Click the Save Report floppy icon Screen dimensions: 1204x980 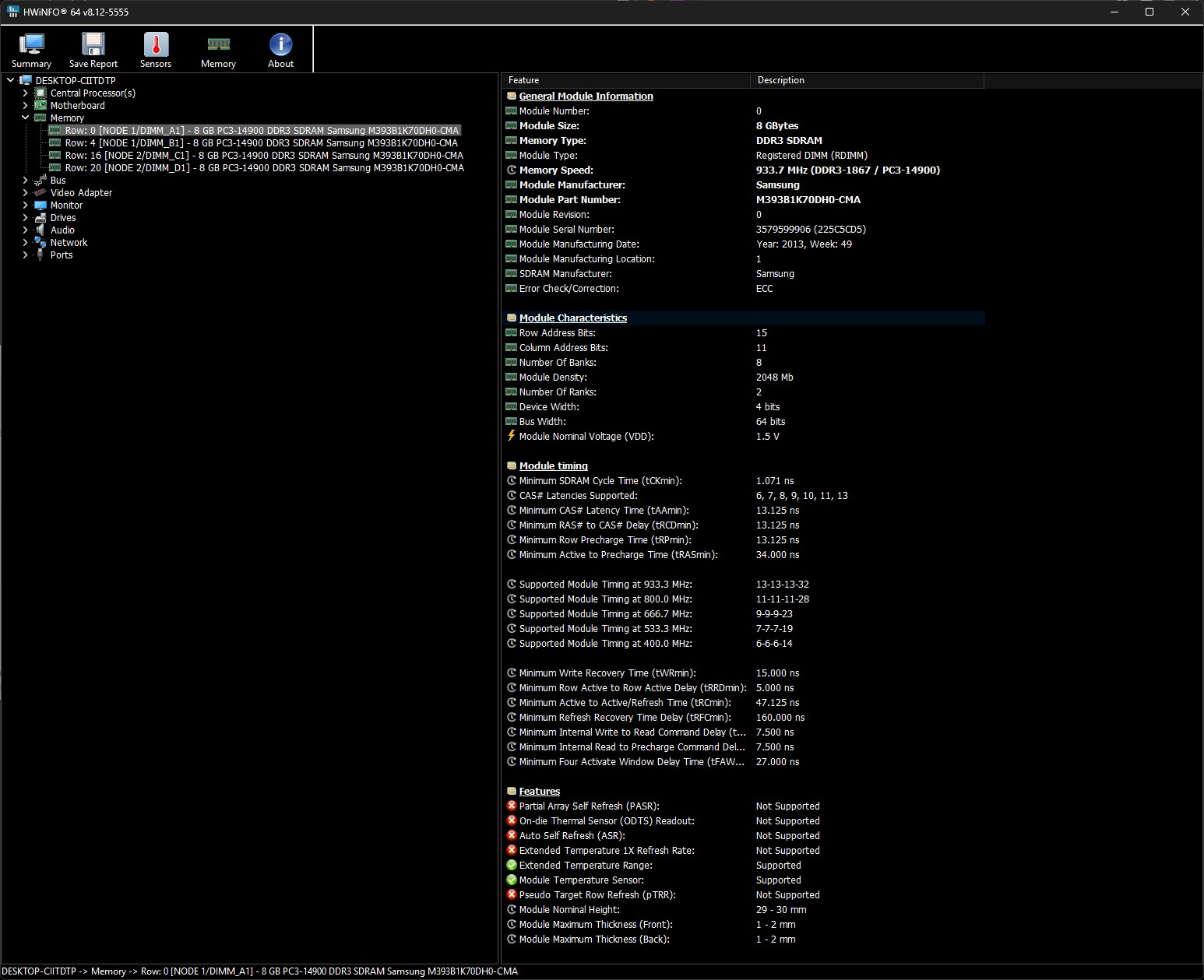(93, 44)
